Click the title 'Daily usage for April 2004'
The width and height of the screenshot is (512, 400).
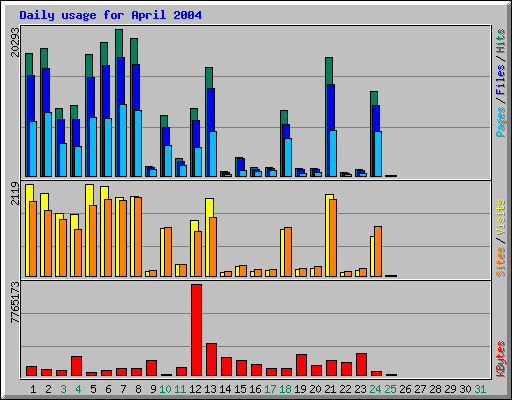[110, 15]
